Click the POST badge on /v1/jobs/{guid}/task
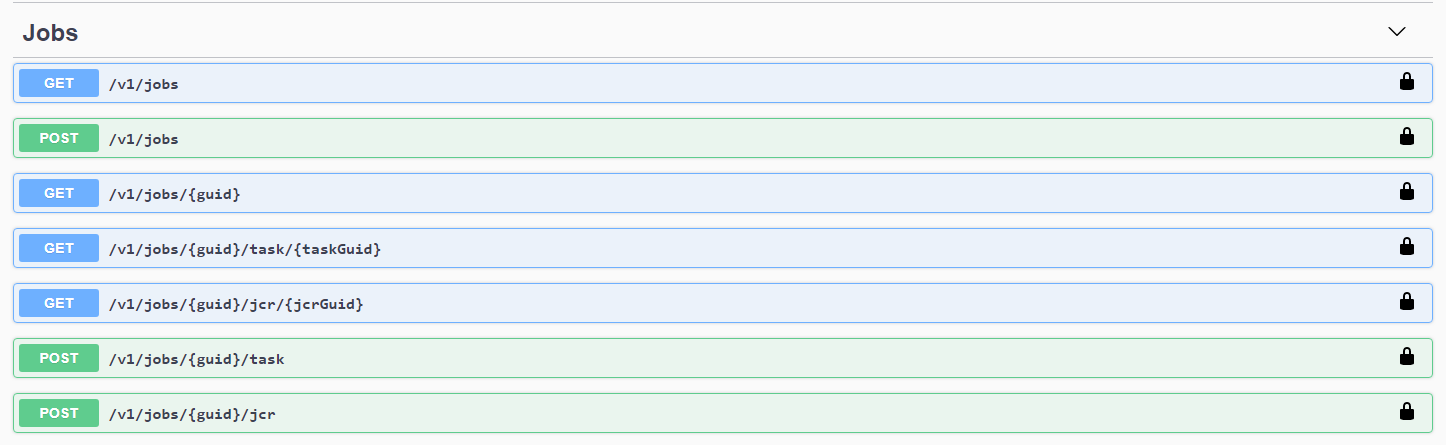The width and height of the screenshot is (1446, 445). tap(59, 358)
